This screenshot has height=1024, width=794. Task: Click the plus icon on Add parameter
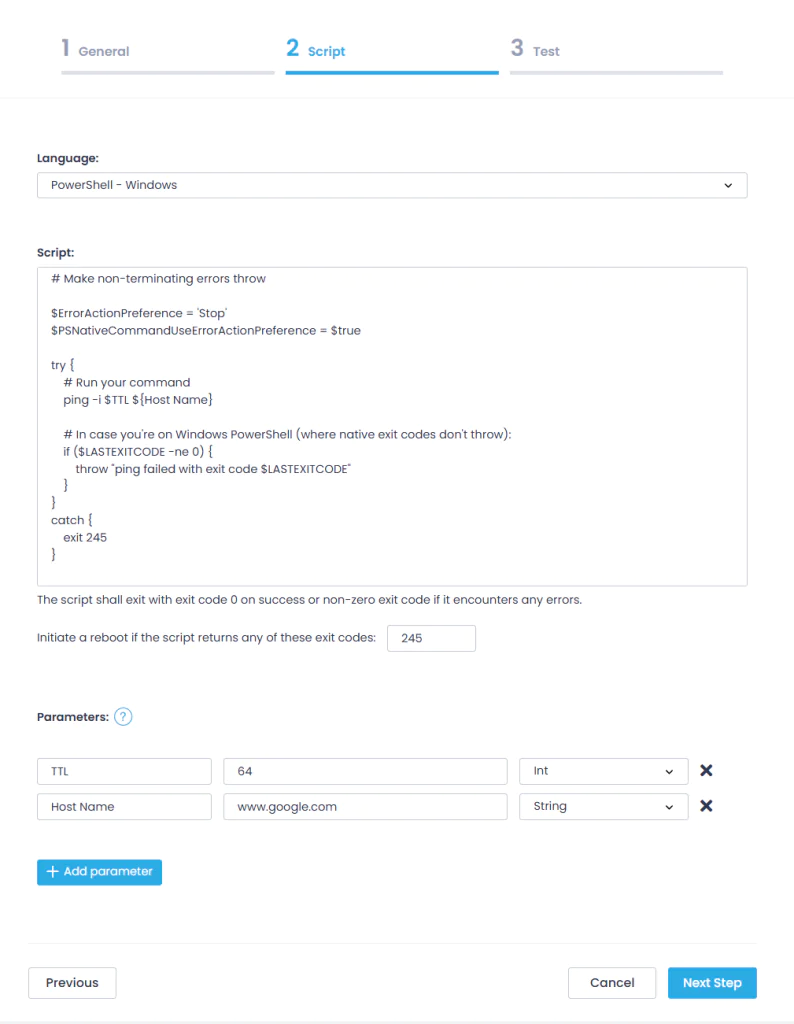pyautogui.click(x=53, y=872)
